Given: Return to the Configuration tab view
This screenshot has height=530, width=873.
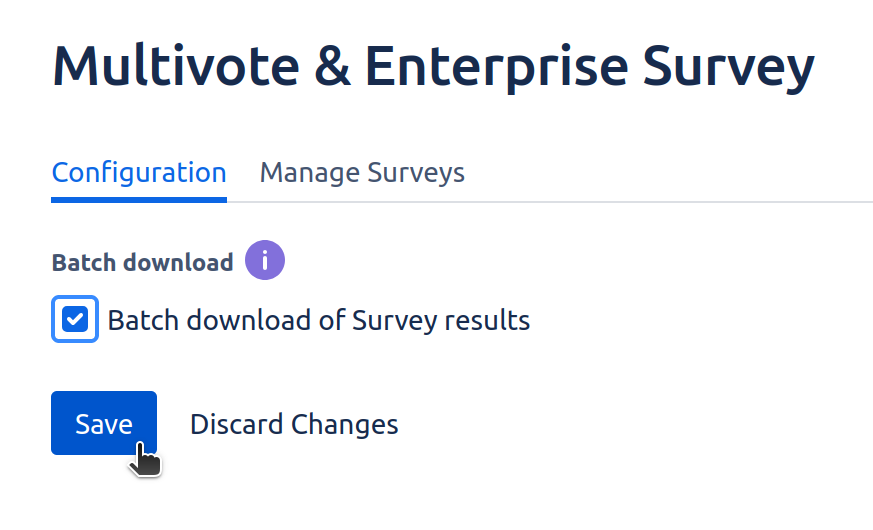Looking at the screenshot, I should click(139, 173).
